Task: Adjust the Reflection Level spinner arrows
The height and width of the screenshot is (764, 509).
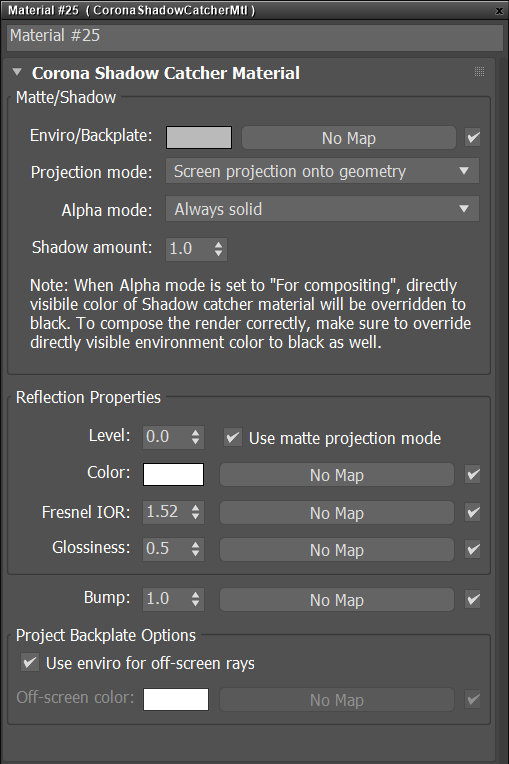Action: pos(195,437)
